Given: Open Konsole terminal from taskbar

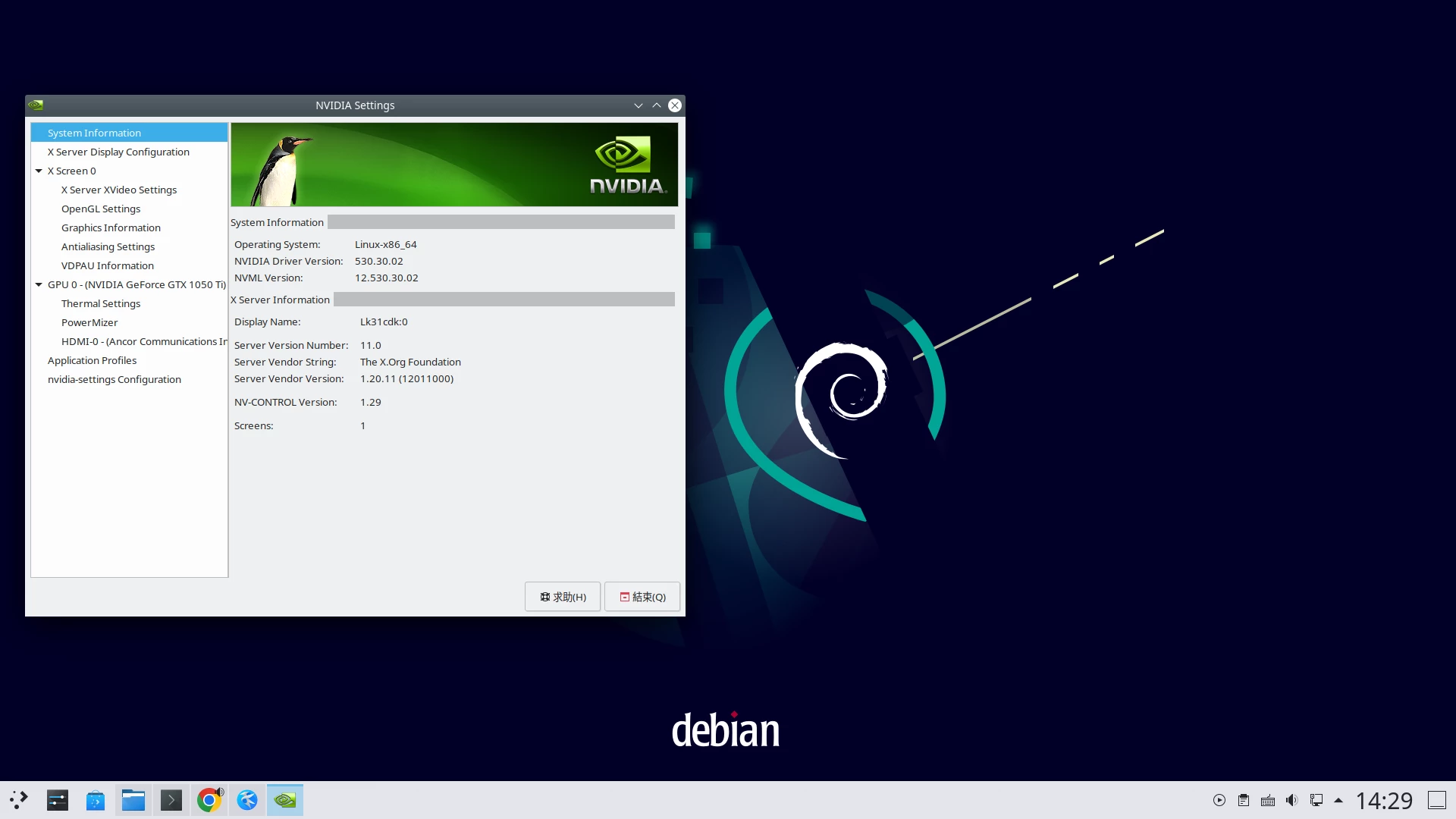Looking at the screenshot, I should tap(171, 800).
